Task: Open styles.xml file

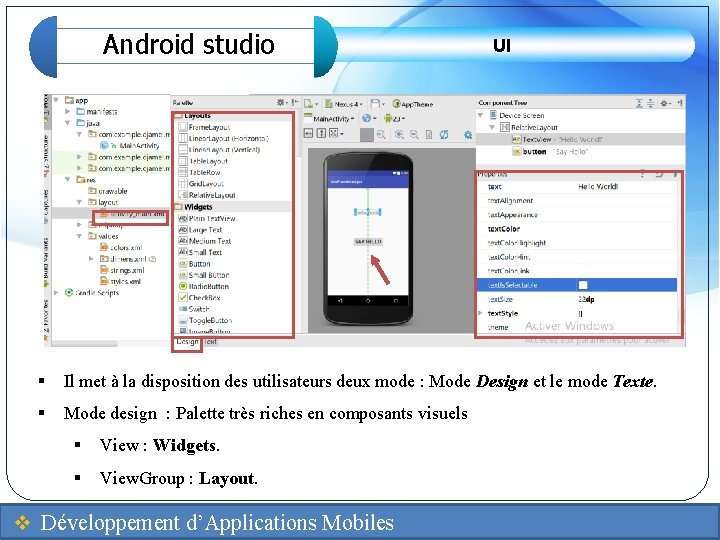Action: point(120,281)
